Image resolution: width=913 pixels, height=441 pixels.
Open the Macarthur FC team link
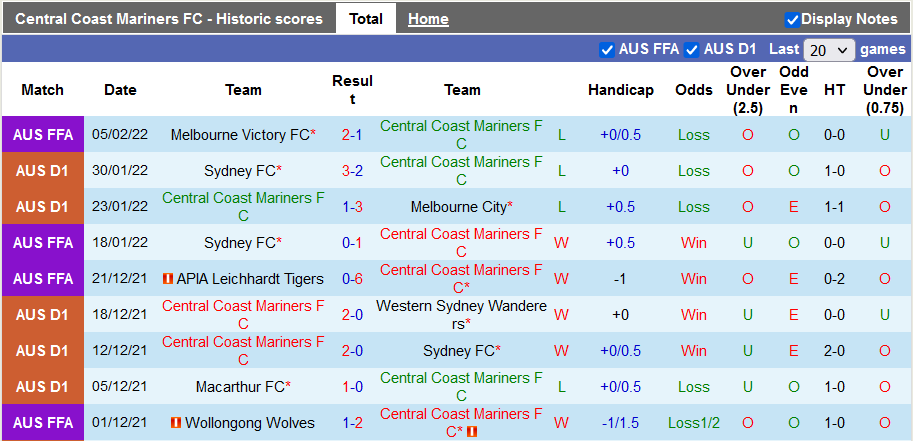240,387
